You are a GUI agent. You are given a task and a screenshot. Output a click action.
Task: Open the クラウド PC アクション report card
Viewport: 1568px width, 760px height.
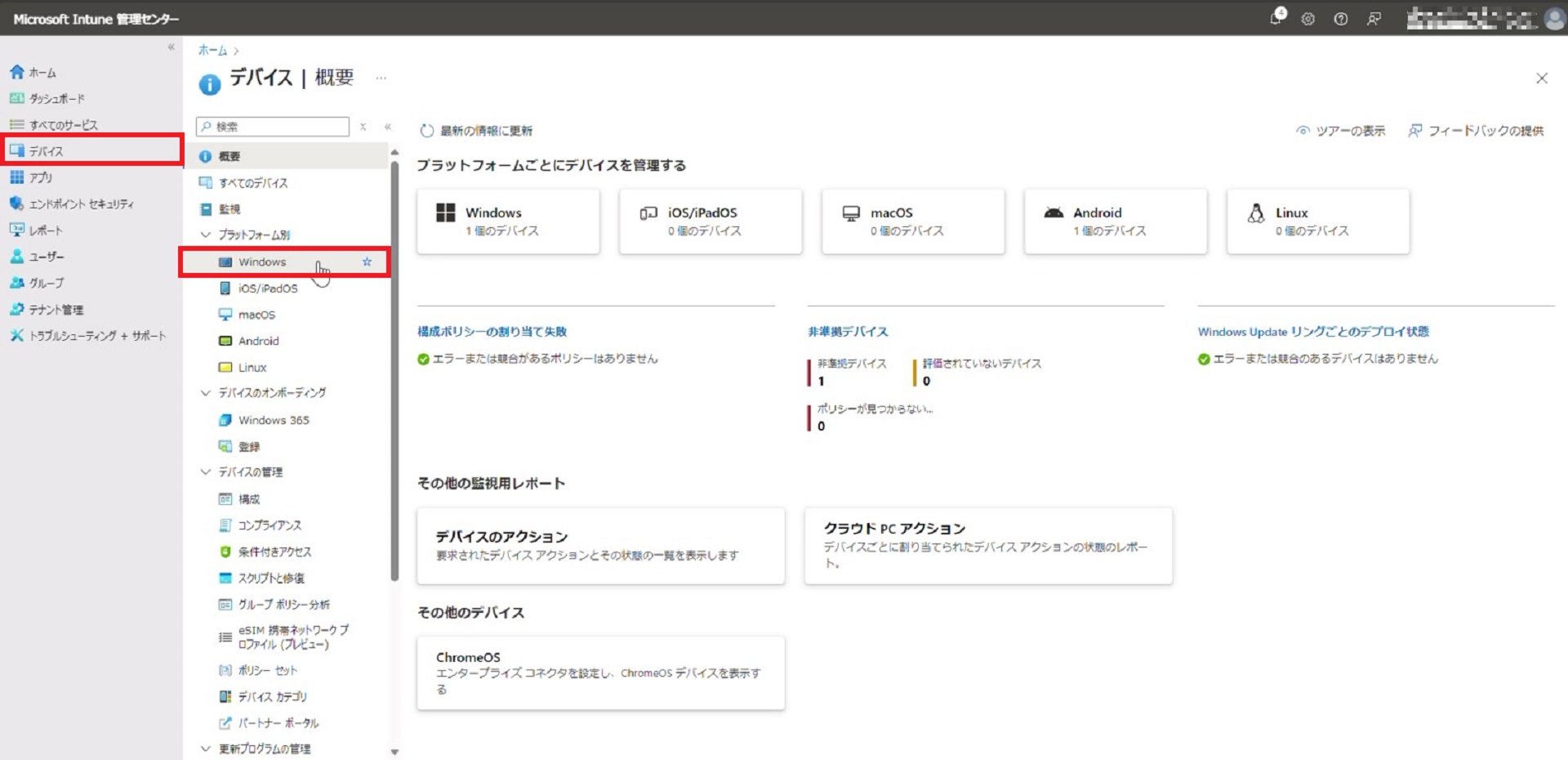point(988,546)
